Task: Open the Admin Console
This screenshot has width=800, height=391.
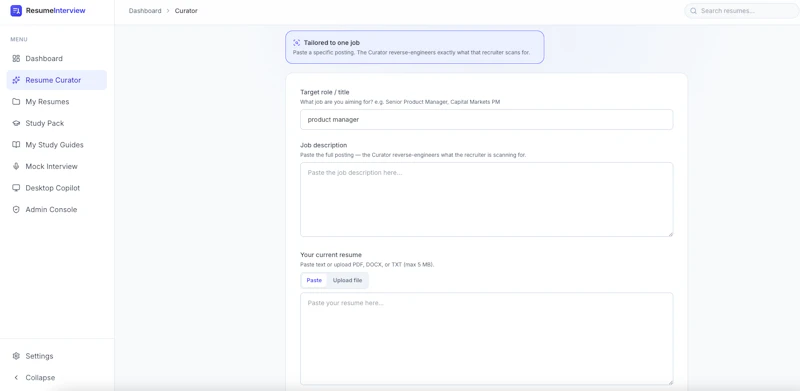Action: [x=57, y=209]
